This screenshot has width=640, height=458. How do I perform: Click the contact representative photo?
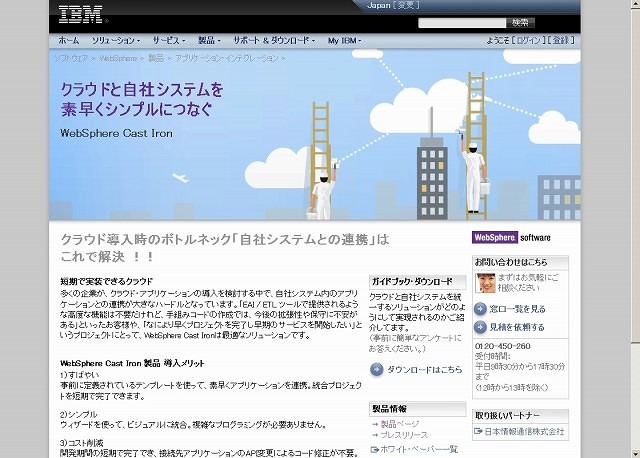pos(484,283)
